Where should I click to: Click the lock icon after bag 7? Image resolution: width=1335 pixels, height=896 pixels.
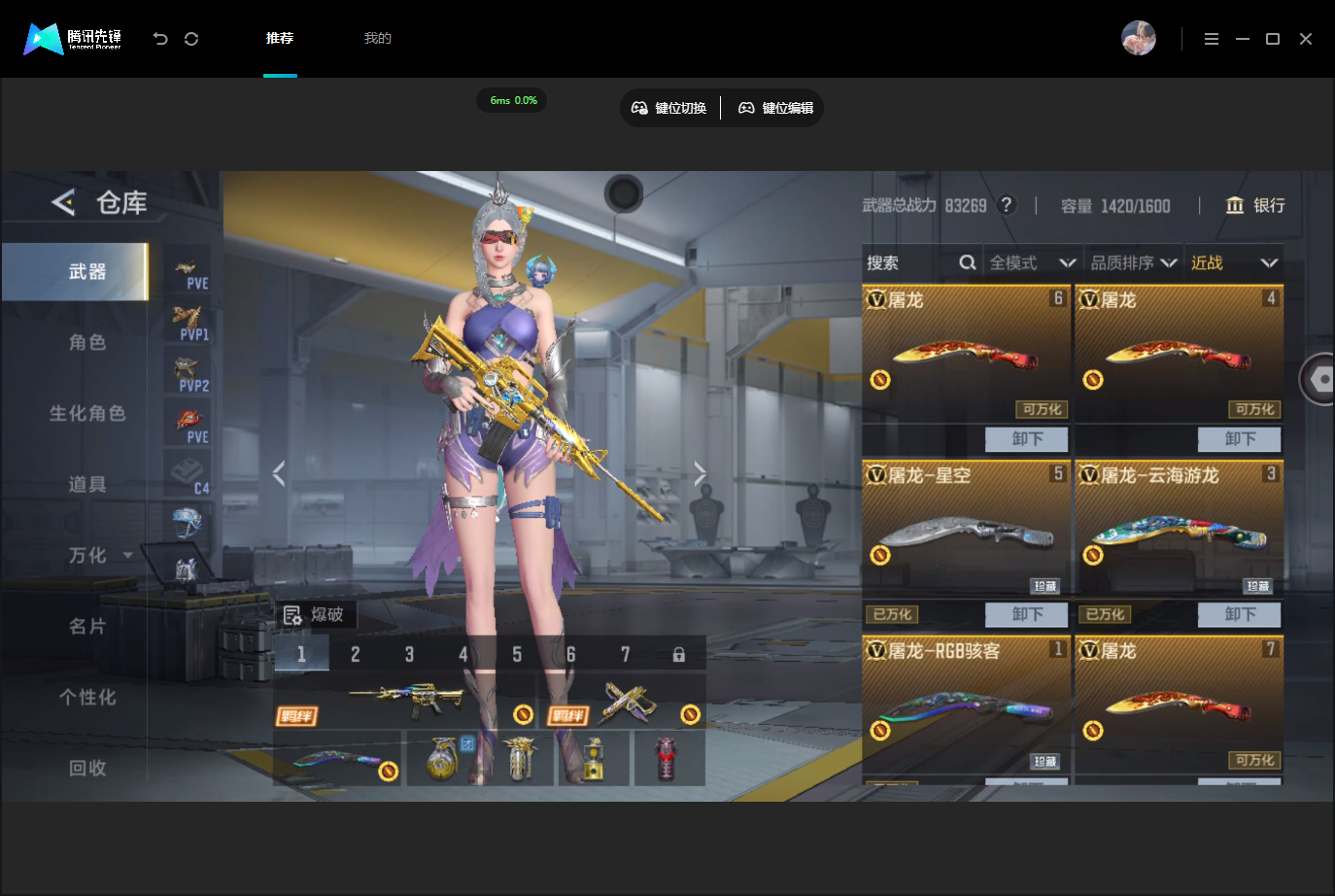tap(679, 654)
